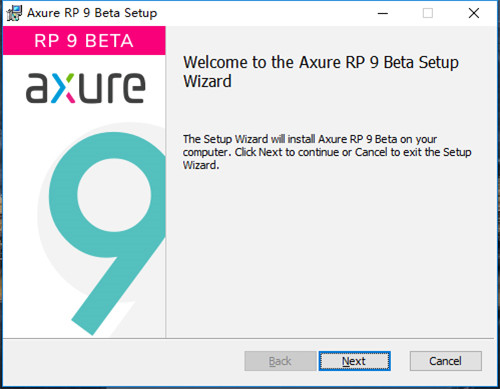Viewport: 500px width, 389px height.
Task: Click the empty gray area below the description
Action: click(x=330, y=253)
